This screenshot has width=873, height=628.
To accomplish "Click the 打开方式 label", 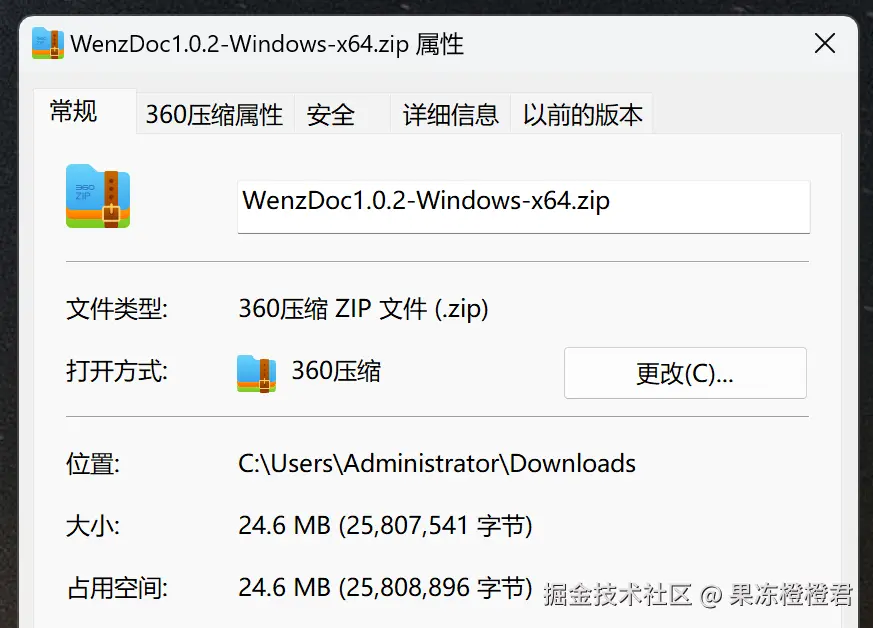I will click(117, 372).
